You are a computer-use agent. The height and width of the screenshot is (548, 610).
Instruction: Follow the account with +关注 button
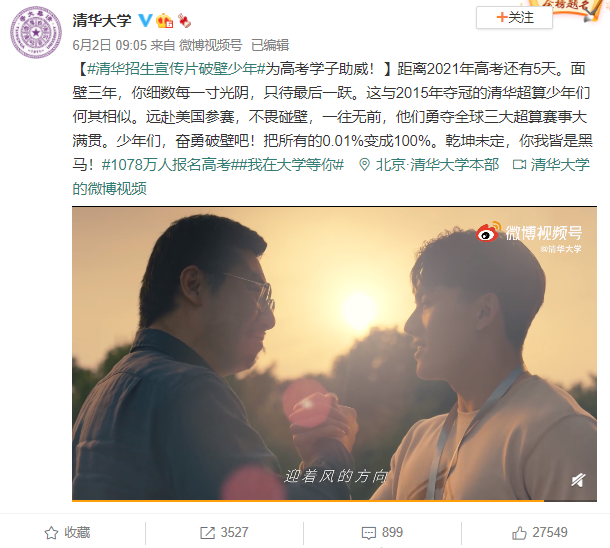point(514,18)
